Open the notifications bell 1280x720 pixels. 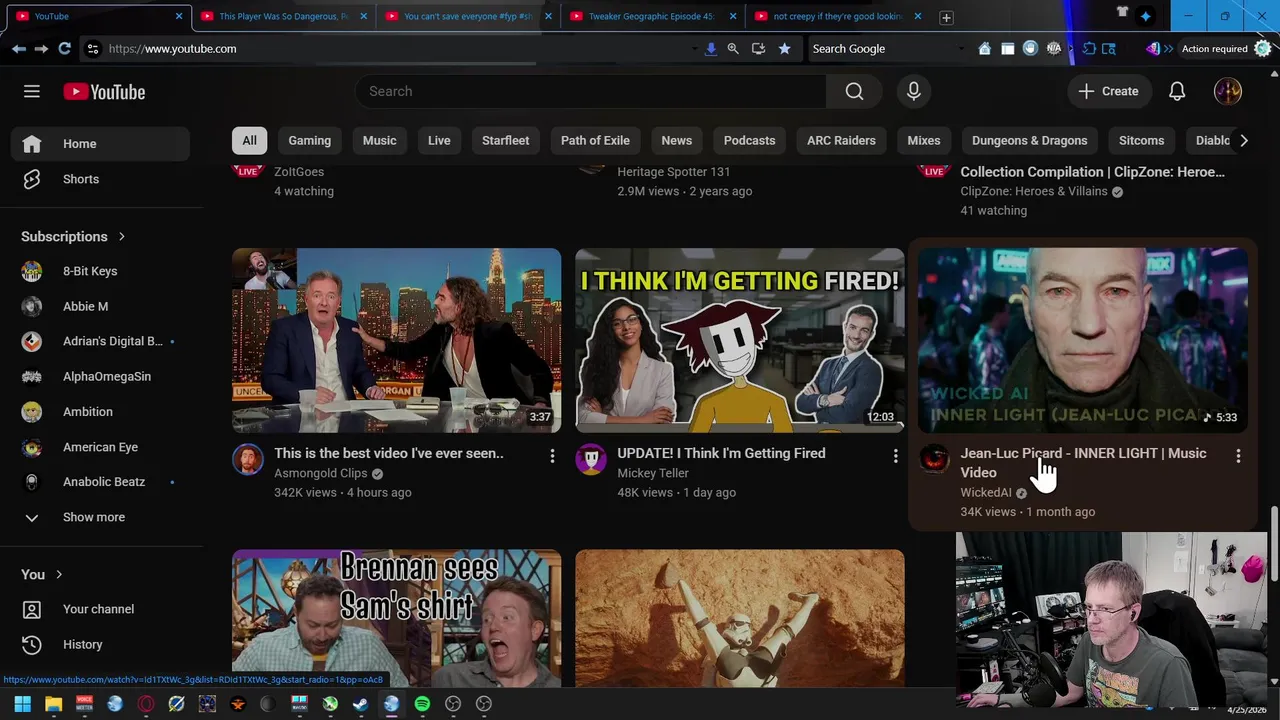(1177, 91)
